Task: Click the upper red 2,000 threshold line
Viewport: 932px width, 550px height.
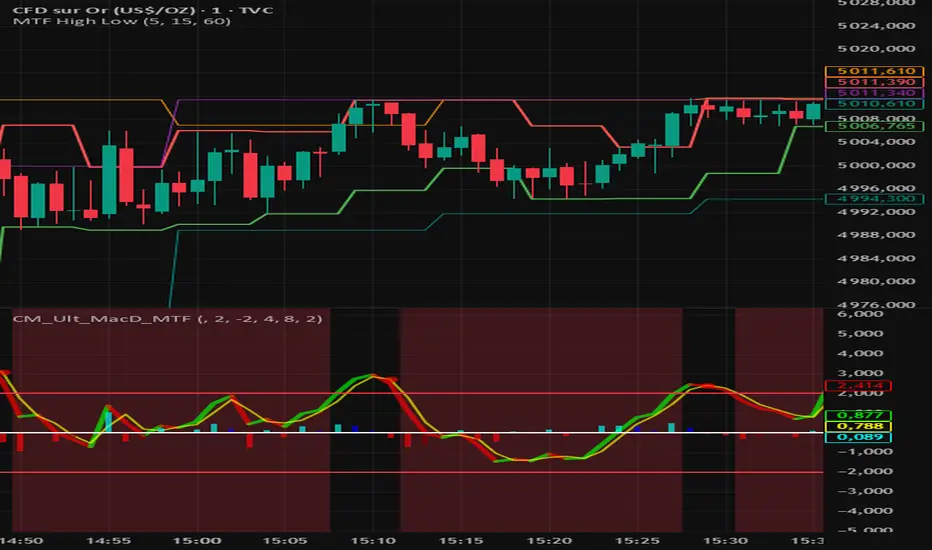Action: pos(411,393)
